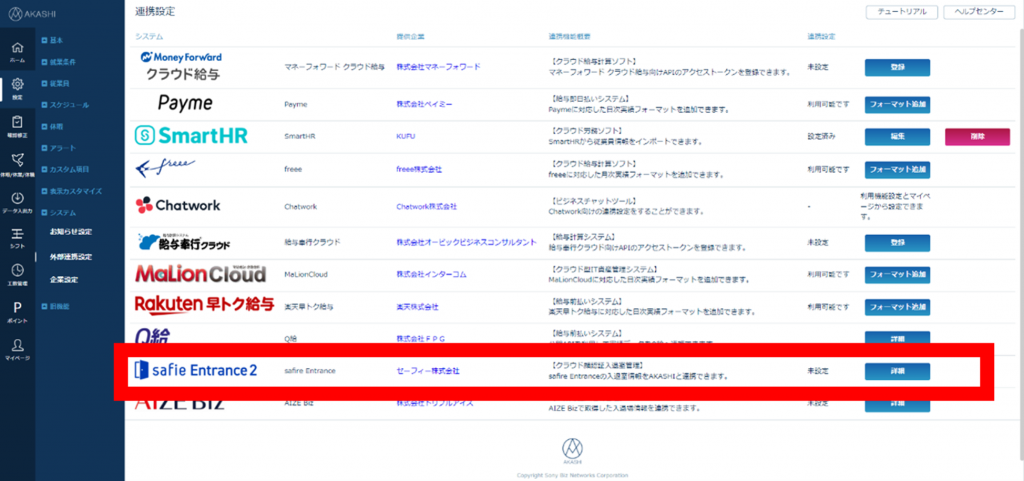Click the safire Entrance system name text
Image resolution: width=1024 pixels, height=481 pixels.
[x=310, y=371]
